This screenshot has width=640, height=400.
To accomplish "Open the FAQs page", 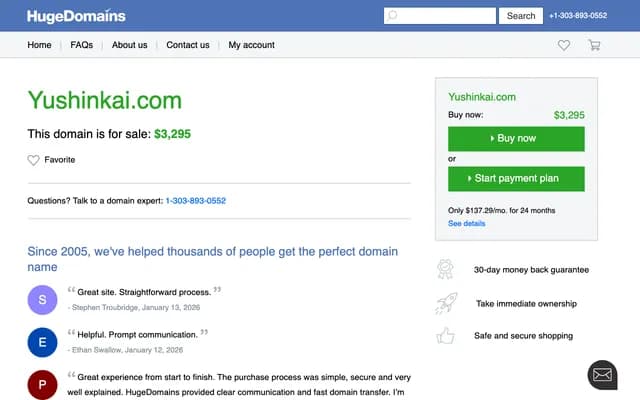I will point(81,45).
